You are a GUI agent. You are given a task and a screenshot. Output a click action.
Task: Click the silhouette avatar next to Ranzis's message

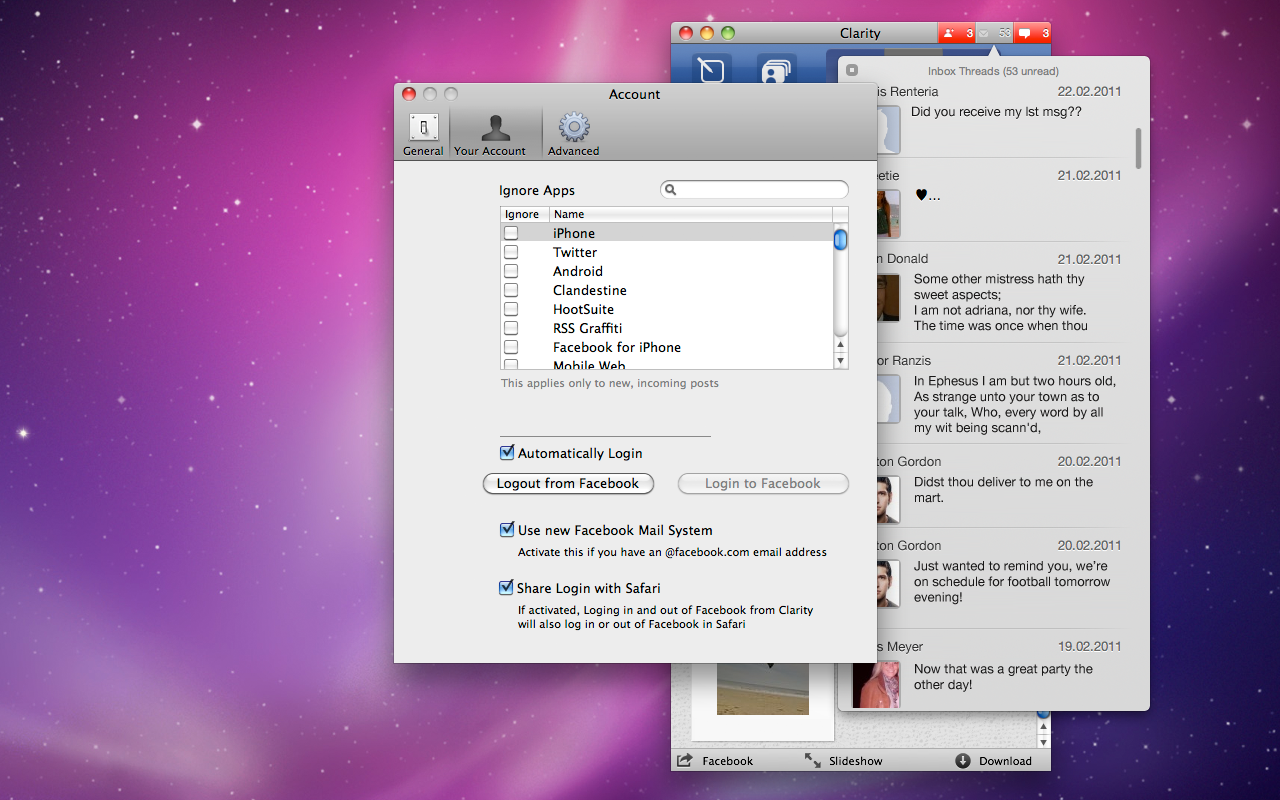pos(888,400)
